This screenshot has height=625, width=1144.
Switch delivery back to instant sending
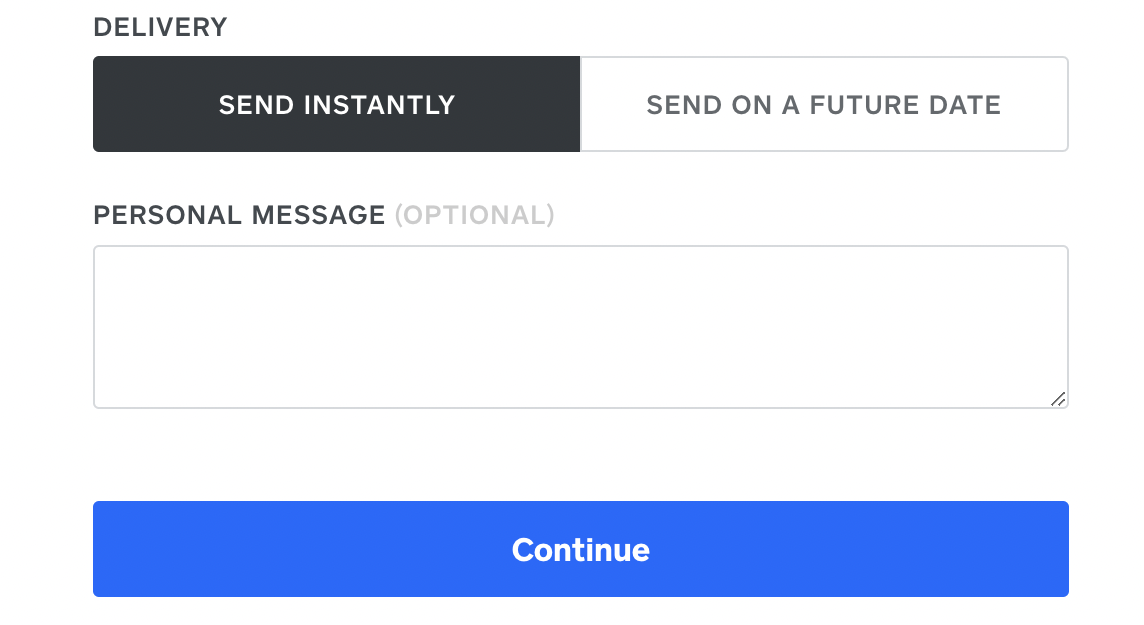(x=336, y=104)
